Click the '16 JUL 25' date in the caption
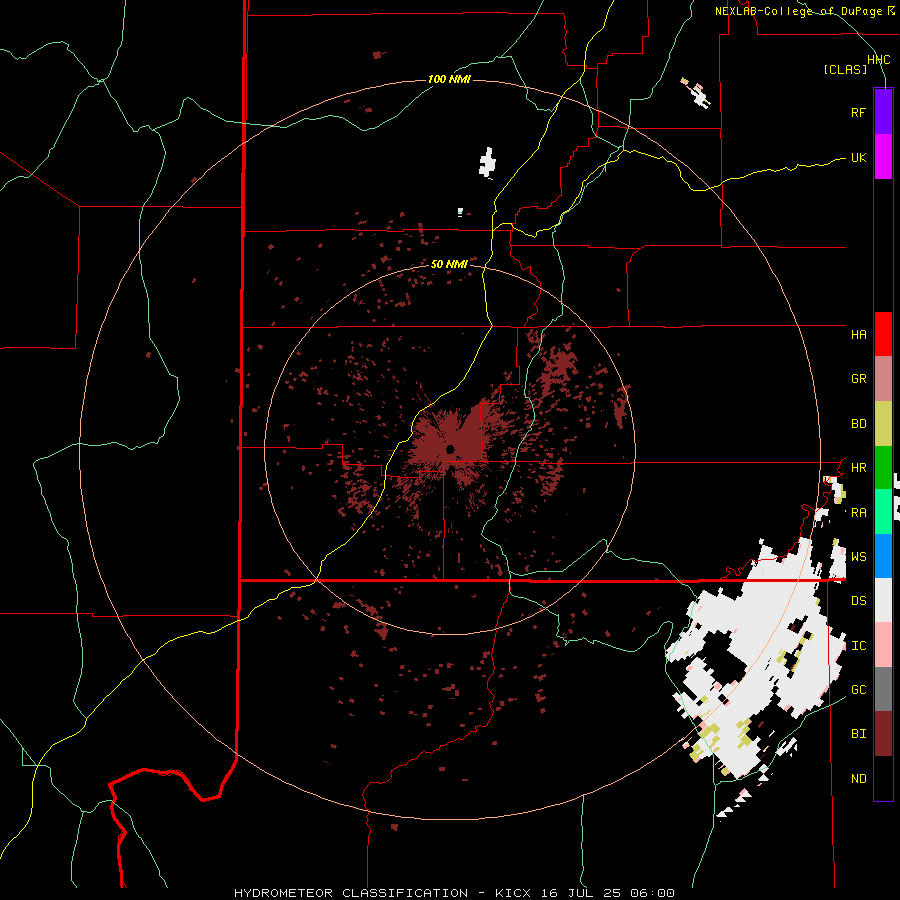 [x=581, y=893]
